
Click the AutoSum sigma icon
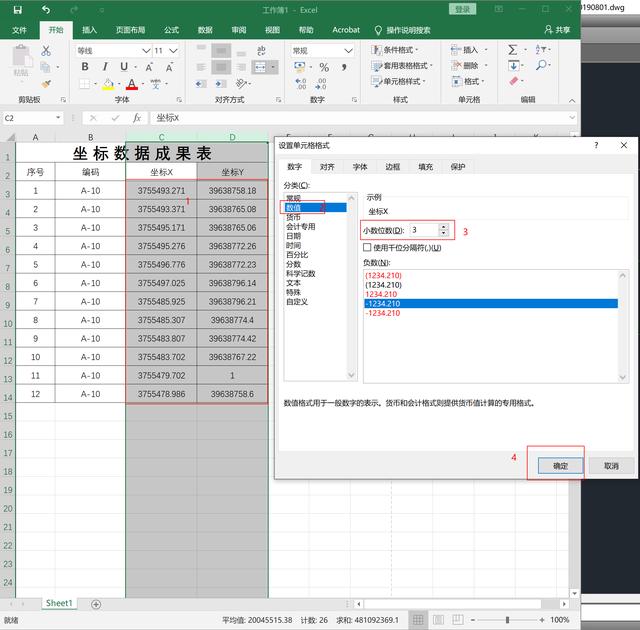pos(513,50)
